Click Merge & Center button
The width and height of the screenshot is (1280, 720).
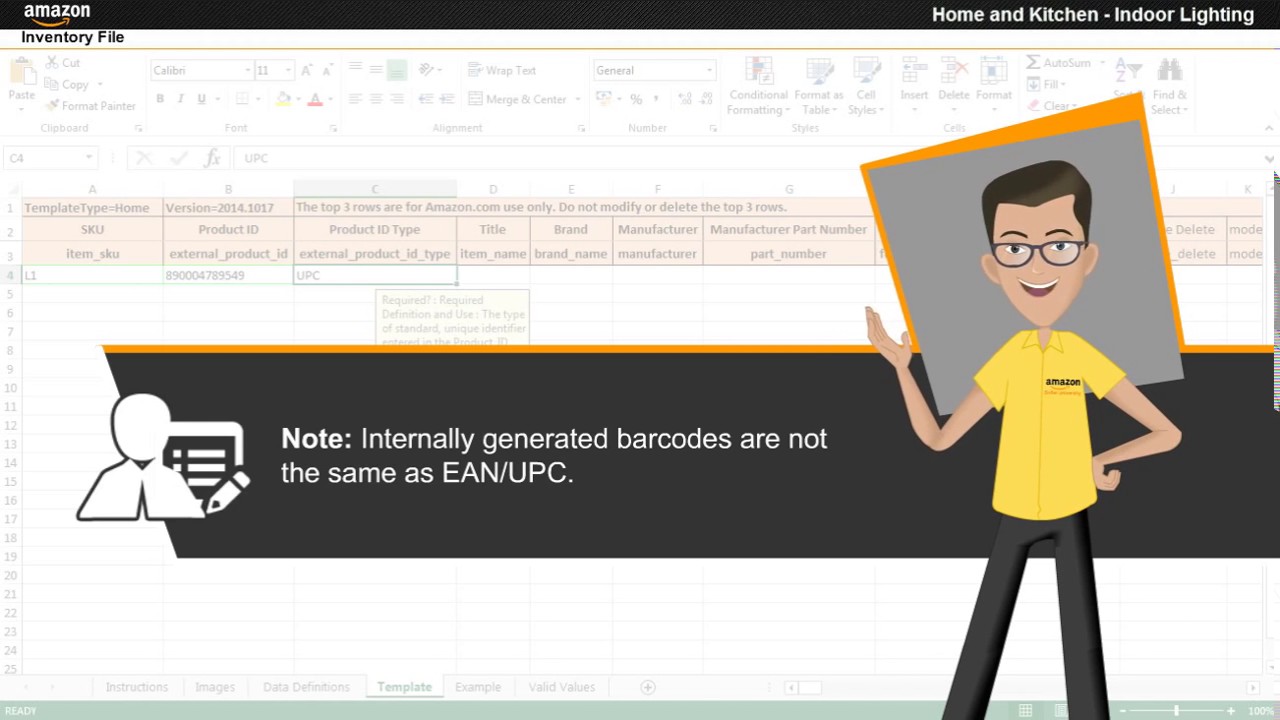pyautogui.click(x=518, y=99)
